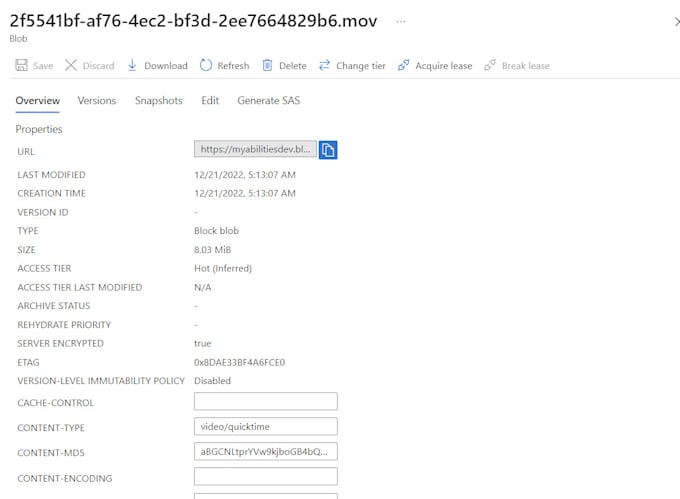Click the Discard button label
Viewport: 680px width, 499px height.
click(98, 66)
